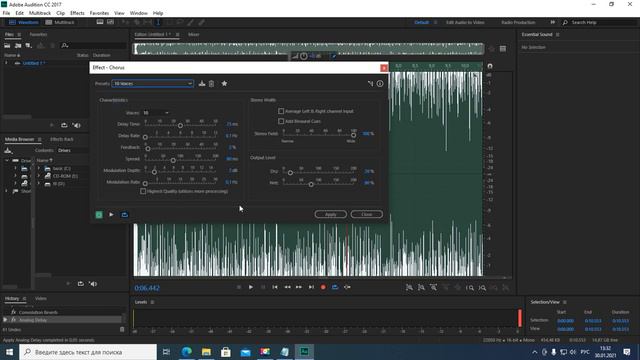Click the Stereo Field slider handle

pyautogui.click(x=353, y=135)
